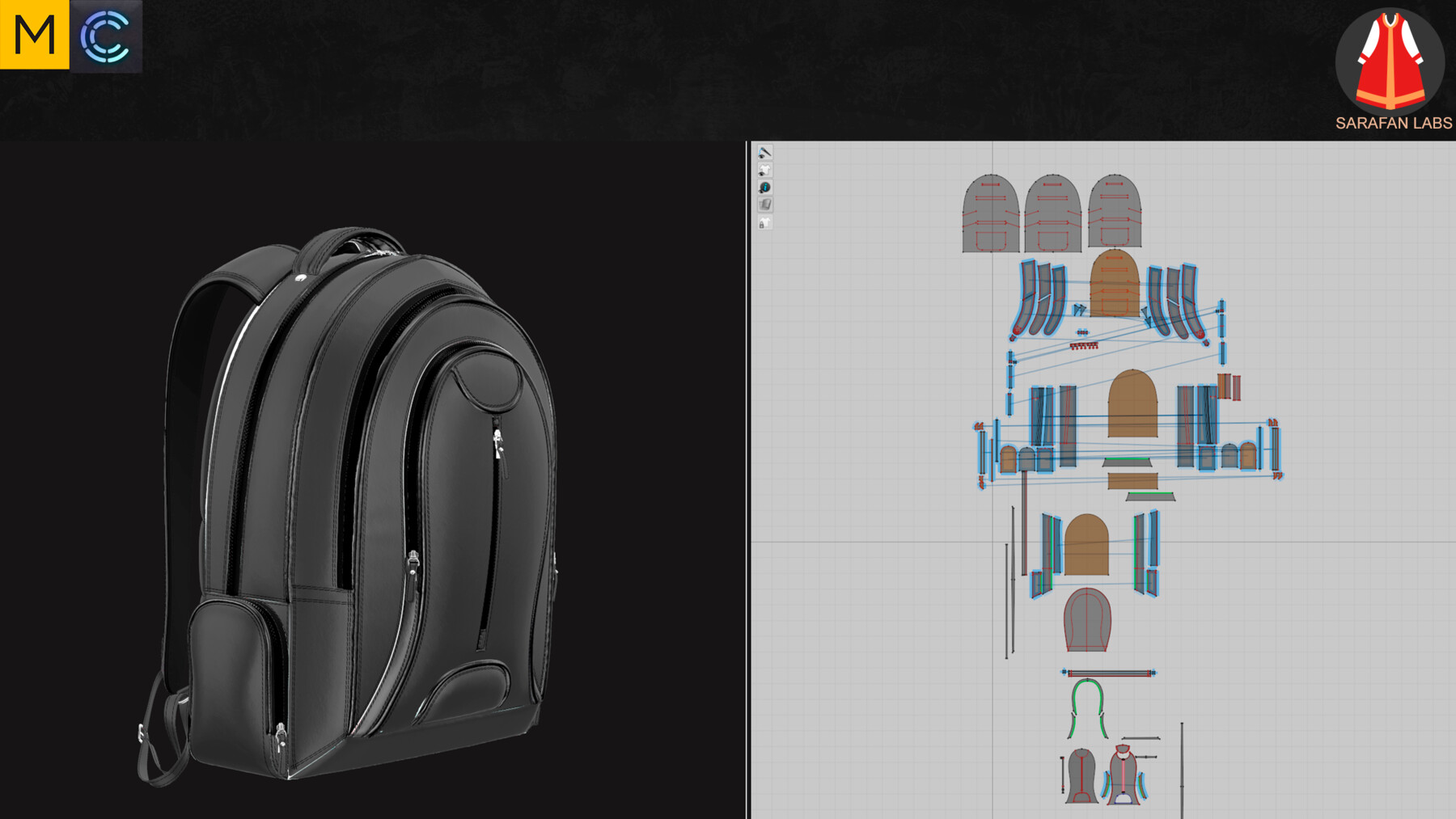Toggle fabric texture display on patterns

764,204
